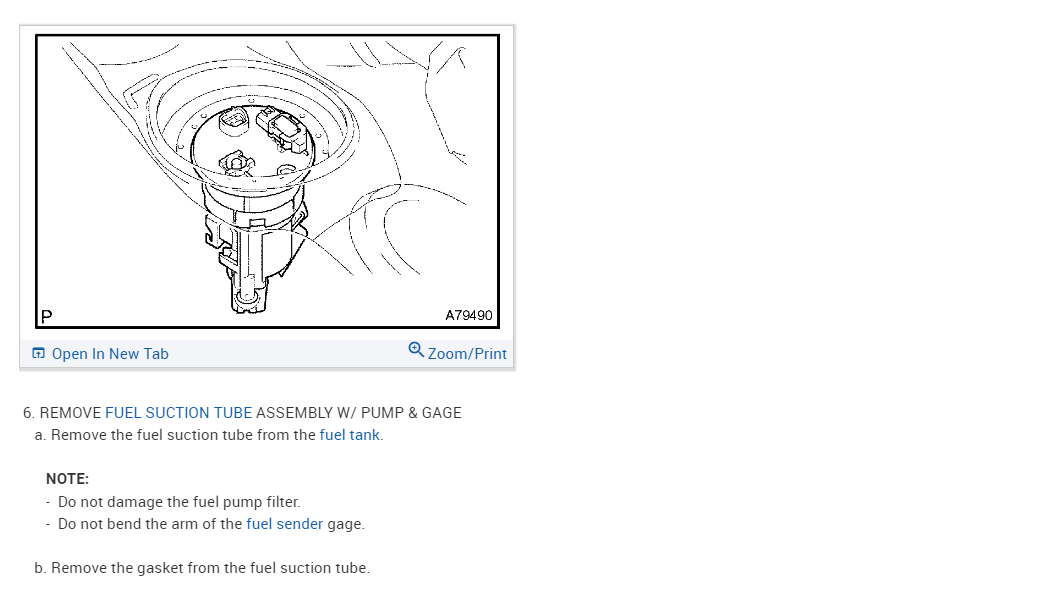
Task: Click the magnifier Zoom/Print icon
Action: tap(416, 349)
